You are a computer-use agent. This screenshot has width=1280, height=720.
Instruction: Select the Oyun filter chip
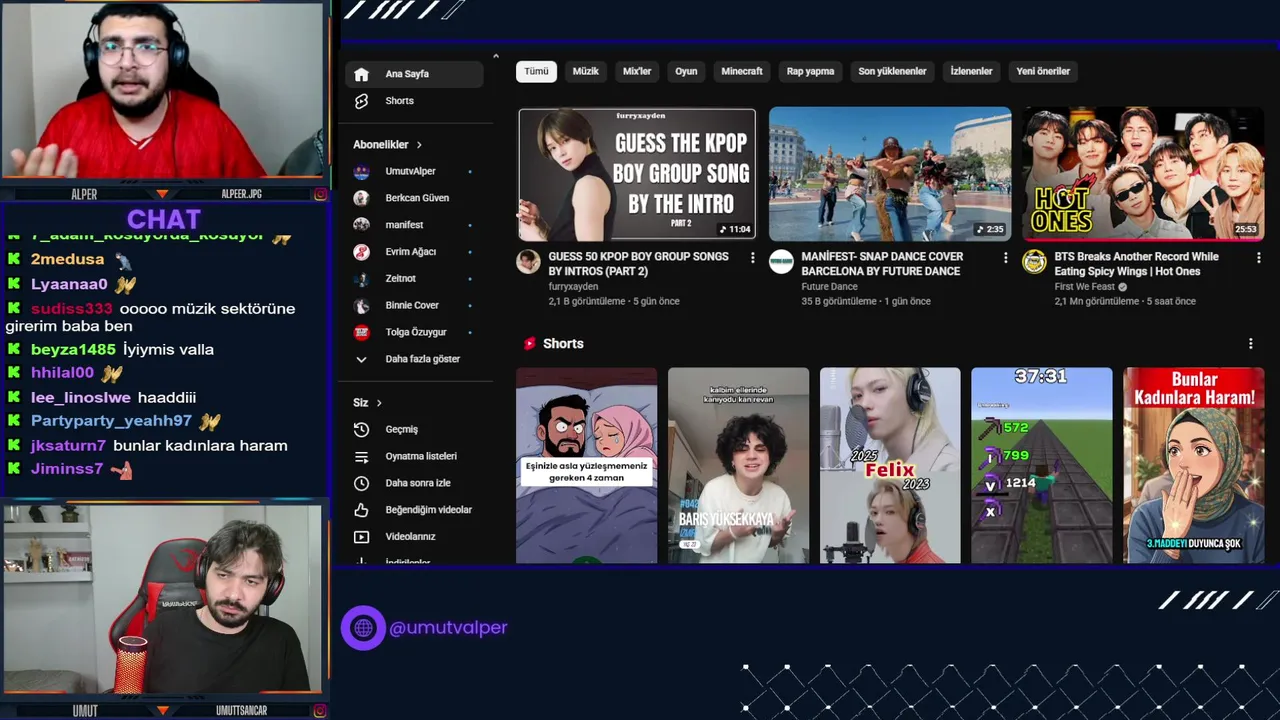(686, 72)
